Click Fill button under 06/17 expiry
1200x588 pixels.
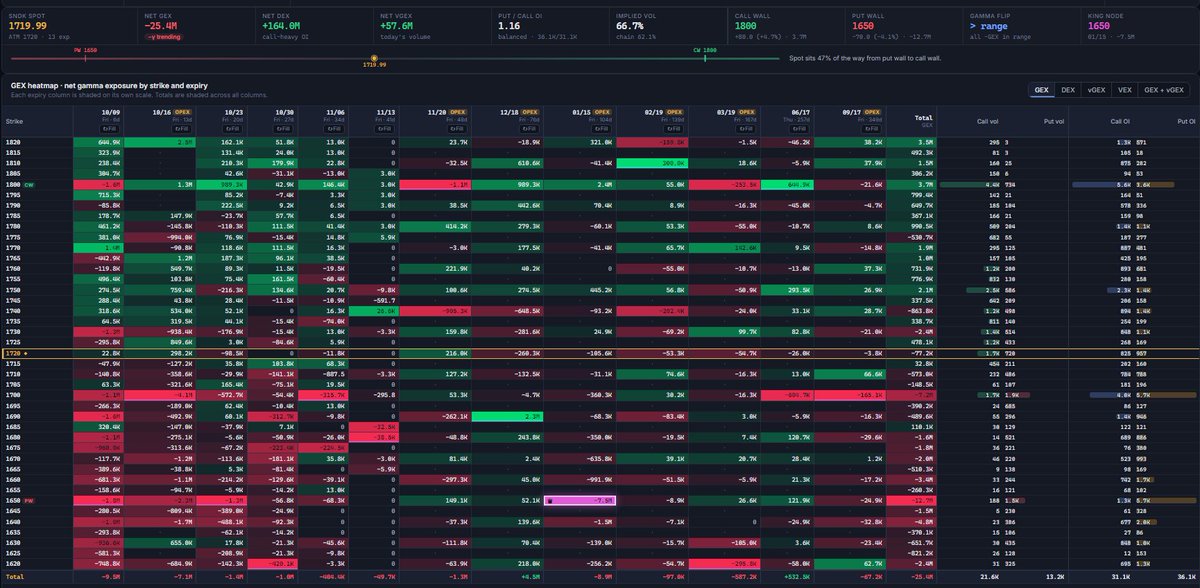point(800,129)
